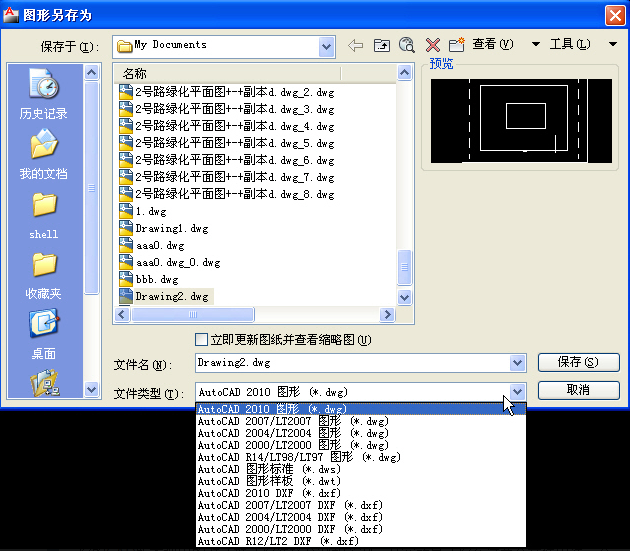
Task: Open the shell folder shortcut
Action: pyautogui.click(x=44, y=215)
